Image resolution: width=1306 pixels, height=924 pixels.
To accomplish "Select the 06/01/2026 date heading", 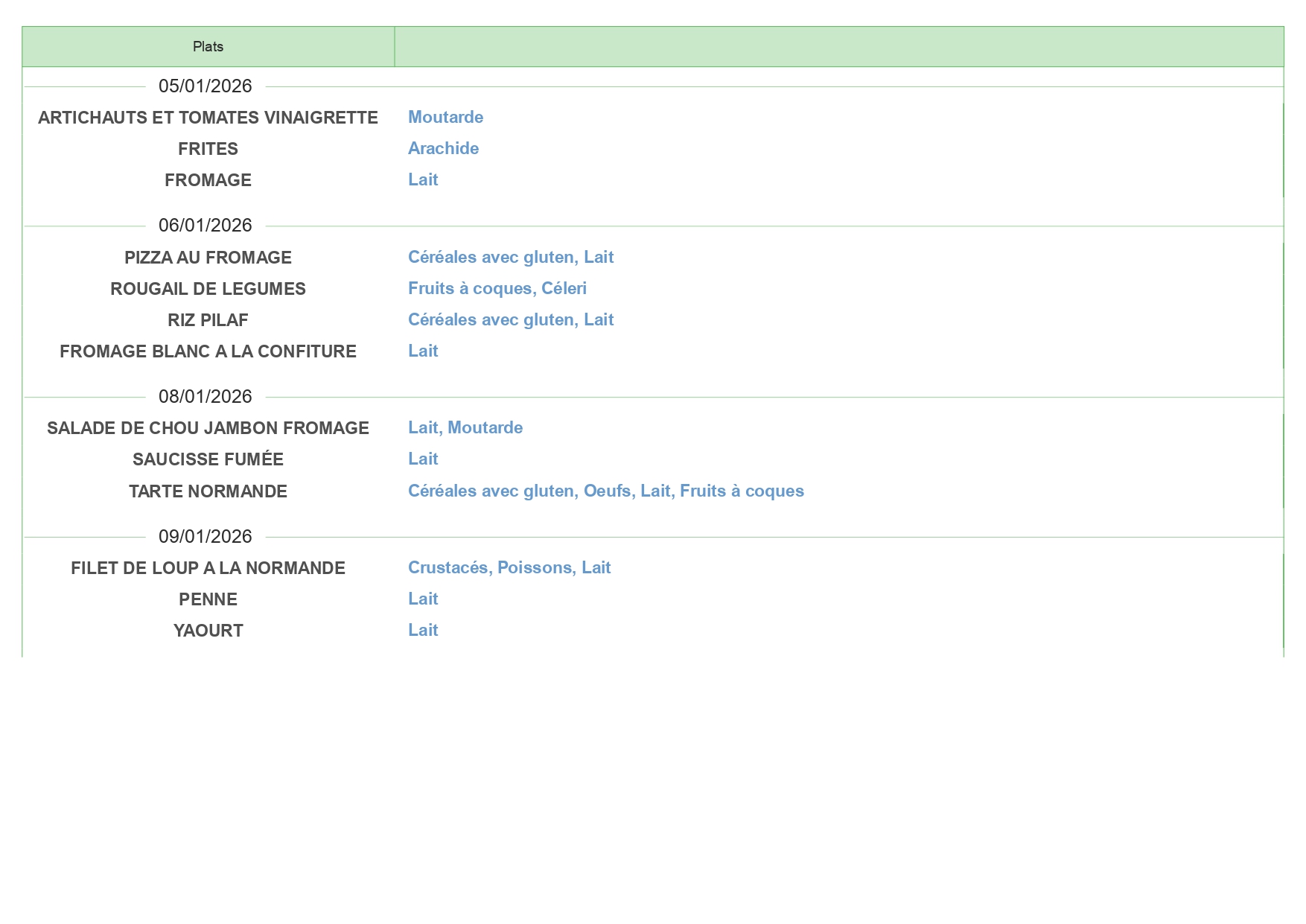I will [205, 226].
